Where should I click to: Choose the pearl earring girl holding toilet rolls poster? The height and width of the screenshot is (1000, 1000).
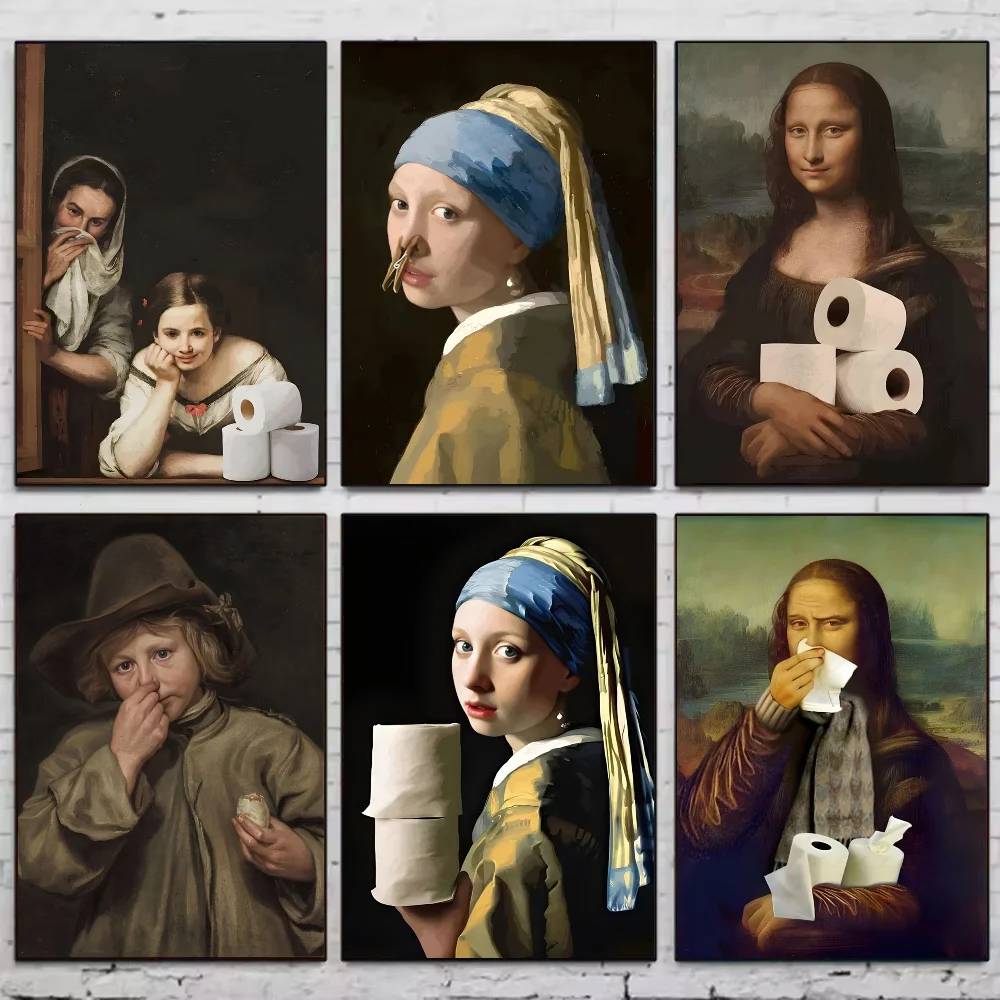498,736
